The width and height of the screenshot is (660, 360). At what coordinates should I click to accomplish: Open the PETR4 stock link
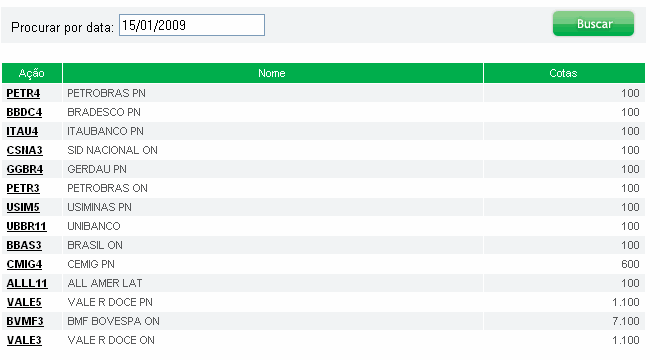coord(23,93)
